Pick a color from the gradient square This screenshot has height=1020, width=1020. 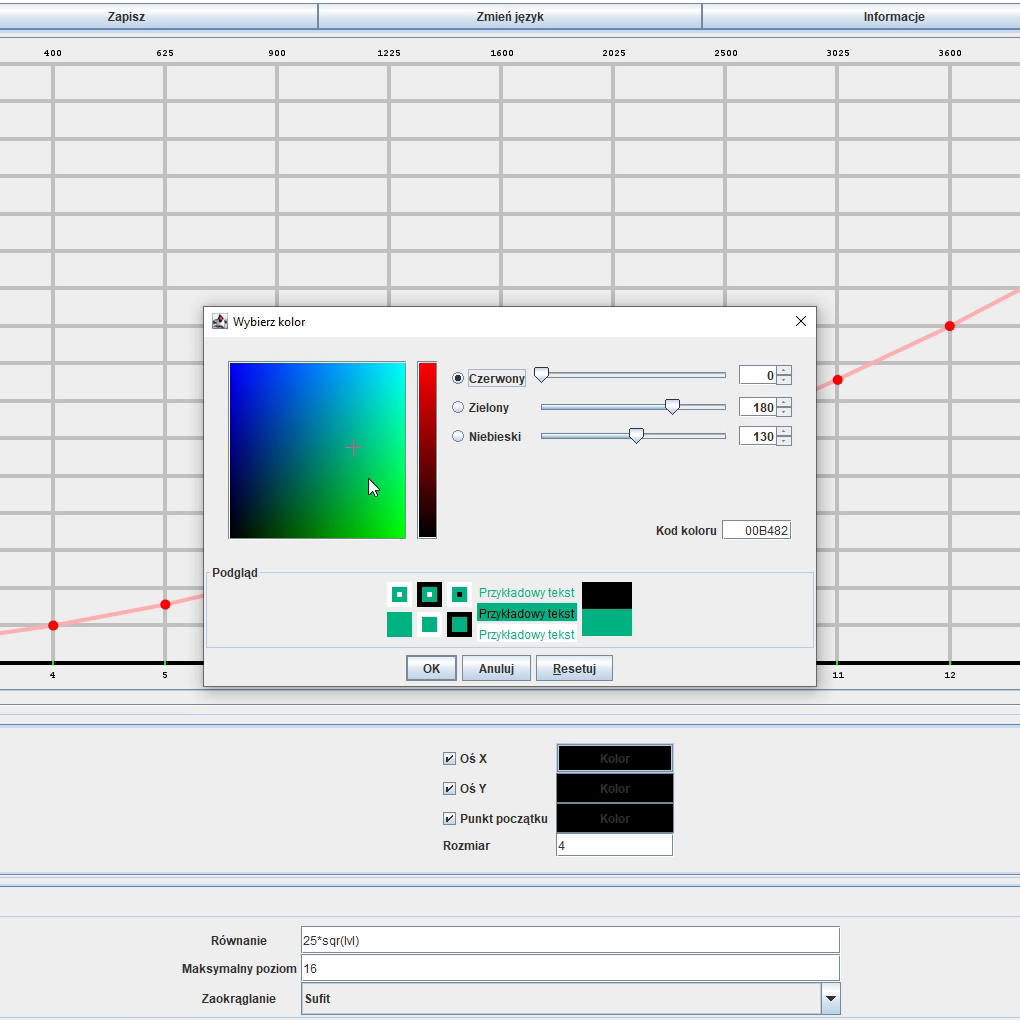317,450
